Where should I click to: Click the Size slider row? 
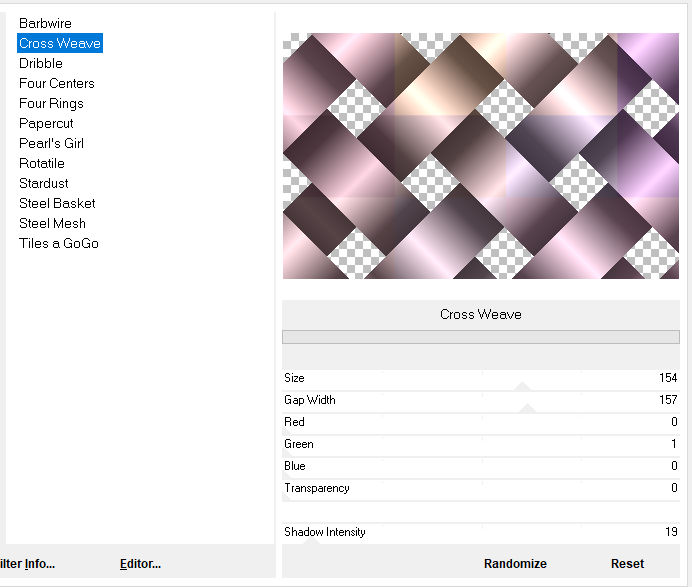(x=480, y=378)
